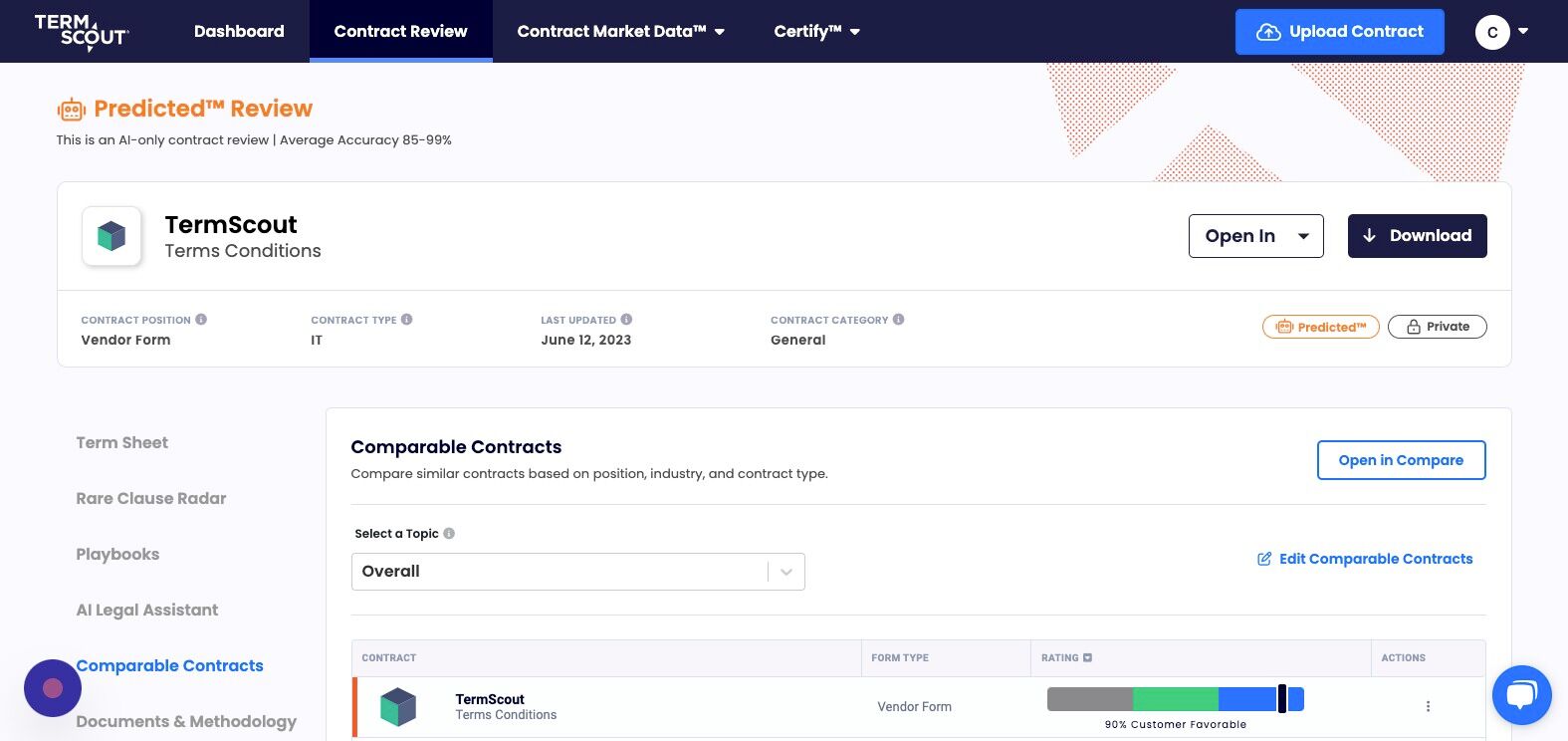
Task: Click Edit Comparable Contracts link
Action: tap(1365, 559)
